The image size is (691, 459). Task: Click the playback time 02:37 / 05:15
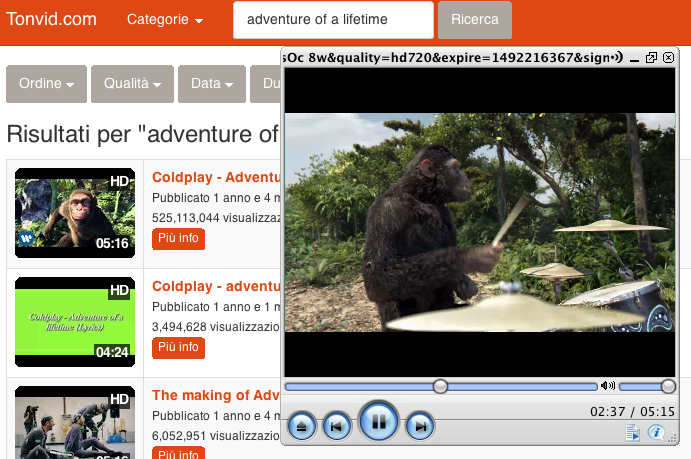click(x=632, y=412)
